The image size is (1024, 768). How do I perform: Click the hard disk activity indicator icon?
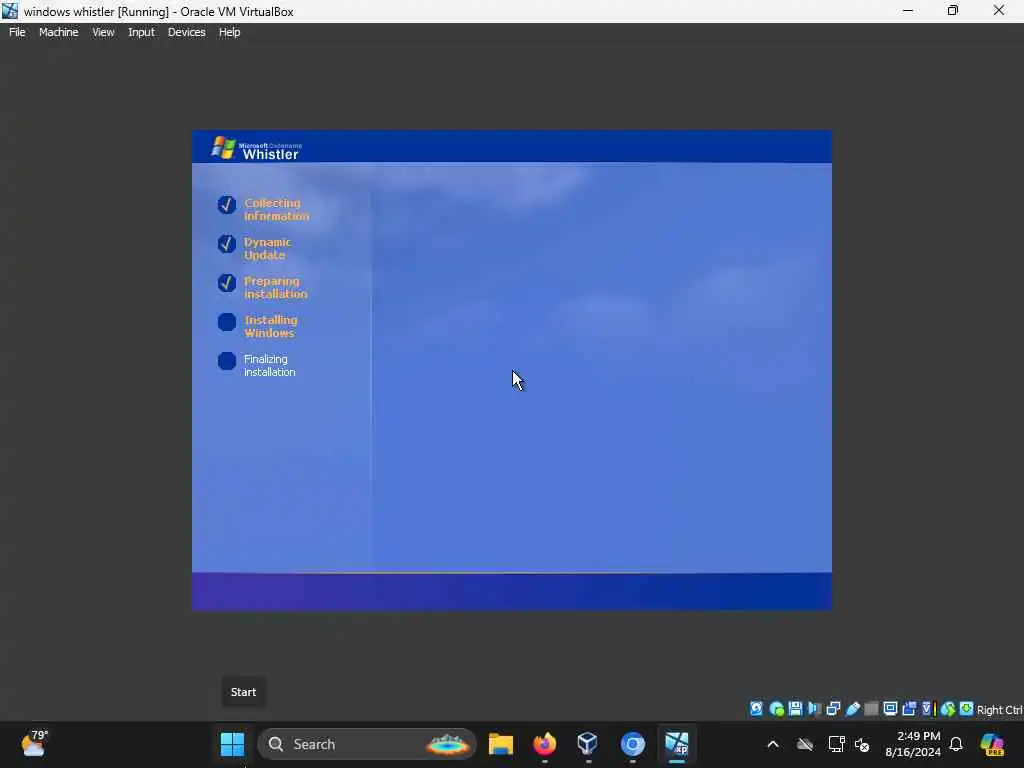(x=756, y=709)
